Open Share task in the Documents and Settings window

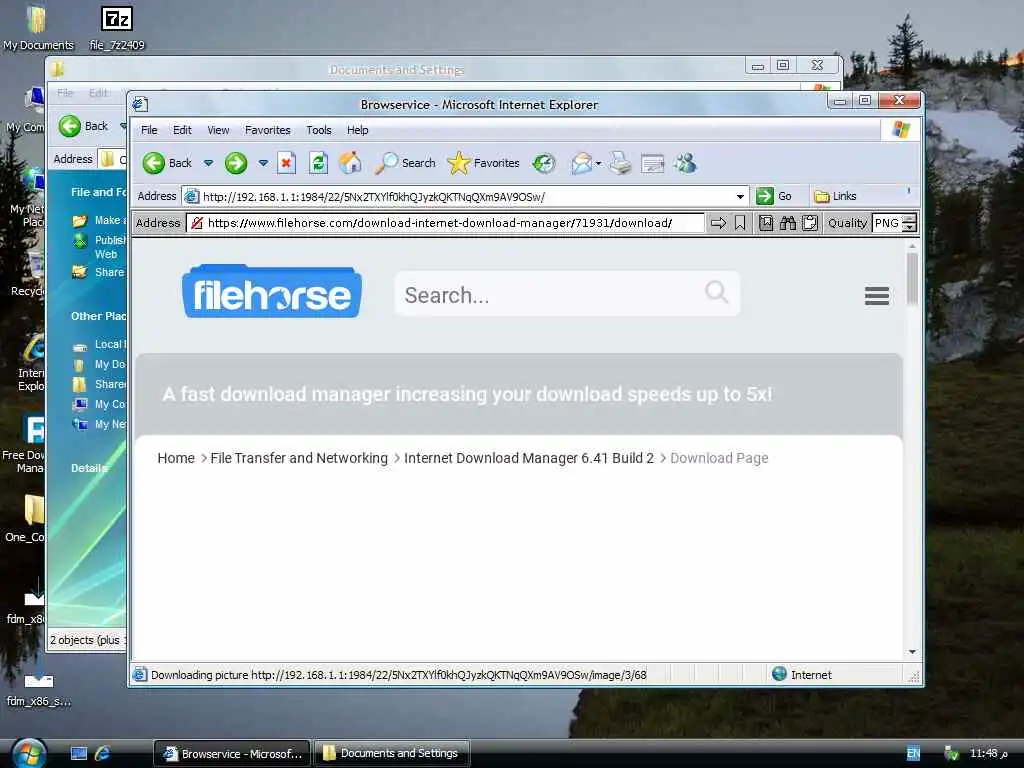(x=99, y=272)
